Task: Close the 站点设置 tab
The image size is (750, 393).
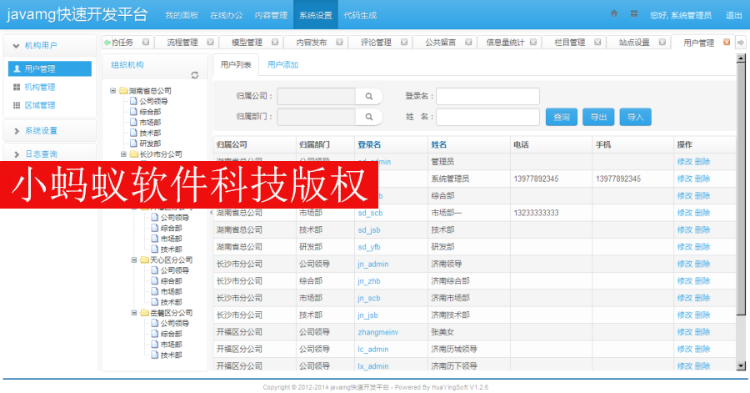Action: tap(662, 42)
